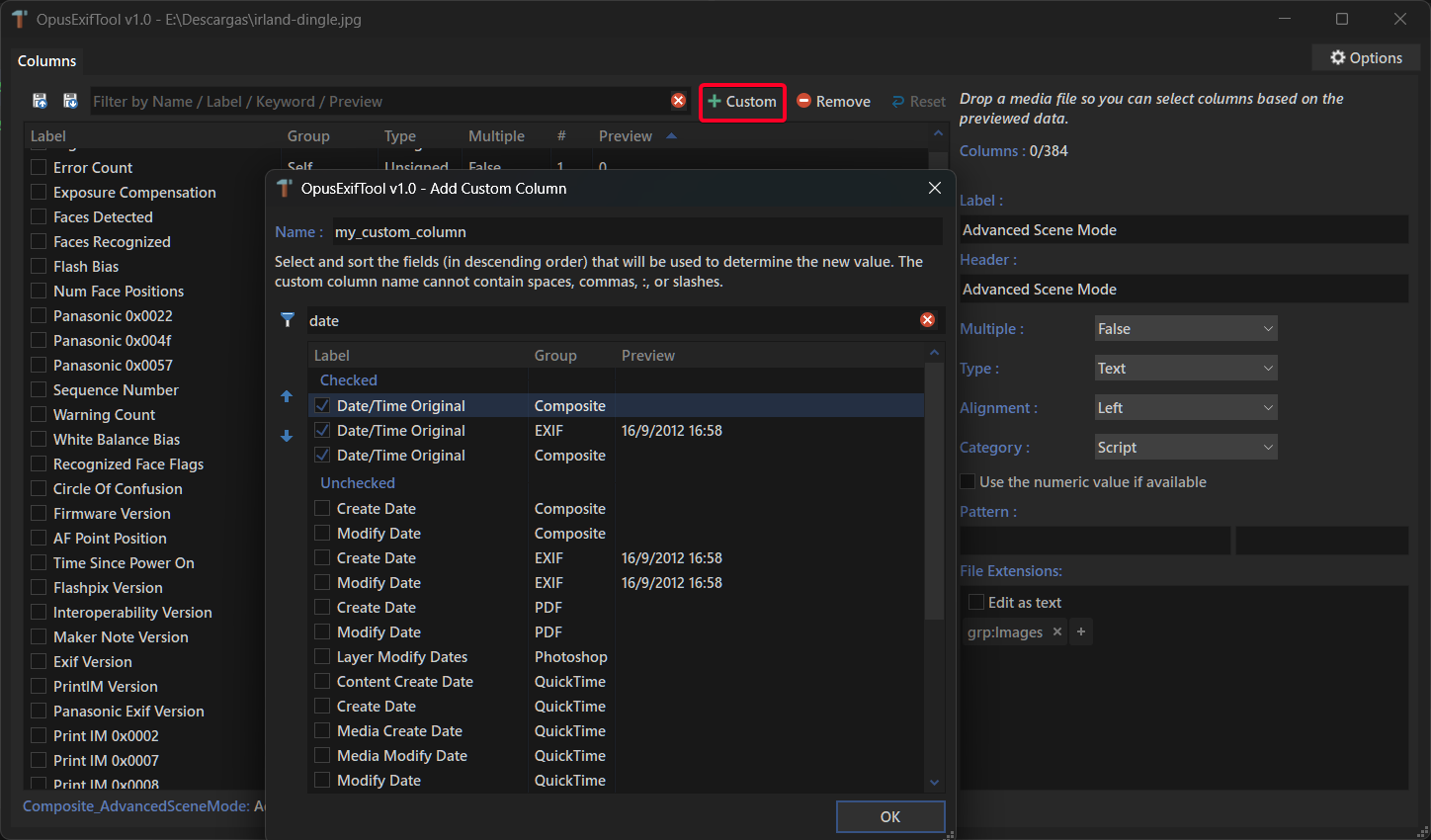Viewport: 1431px width, 840px height.
Task: Move selected field down with arrow
Action: click(287, 436)
